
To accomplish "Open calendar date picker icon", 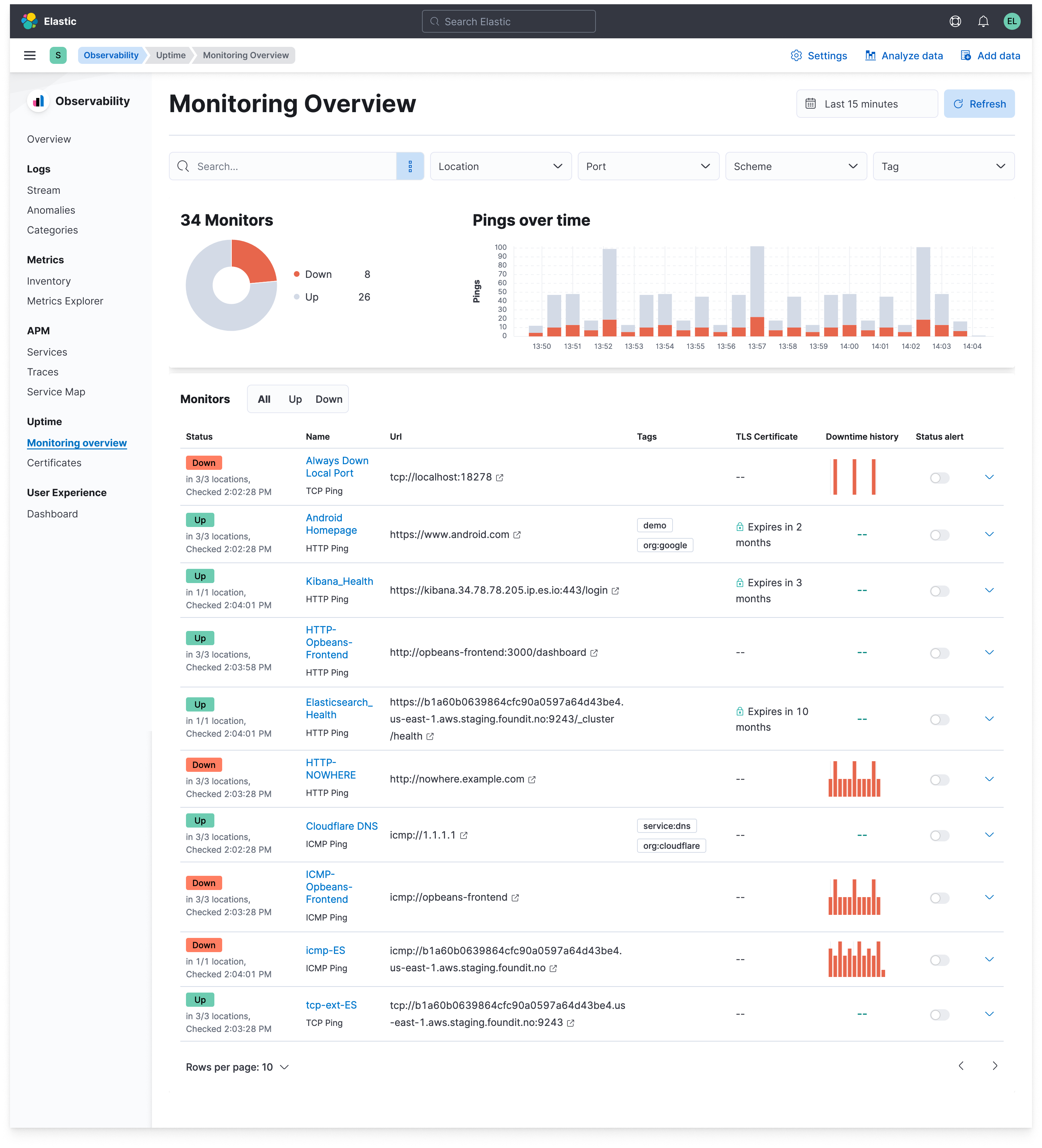I will click(x=810, y=104).
